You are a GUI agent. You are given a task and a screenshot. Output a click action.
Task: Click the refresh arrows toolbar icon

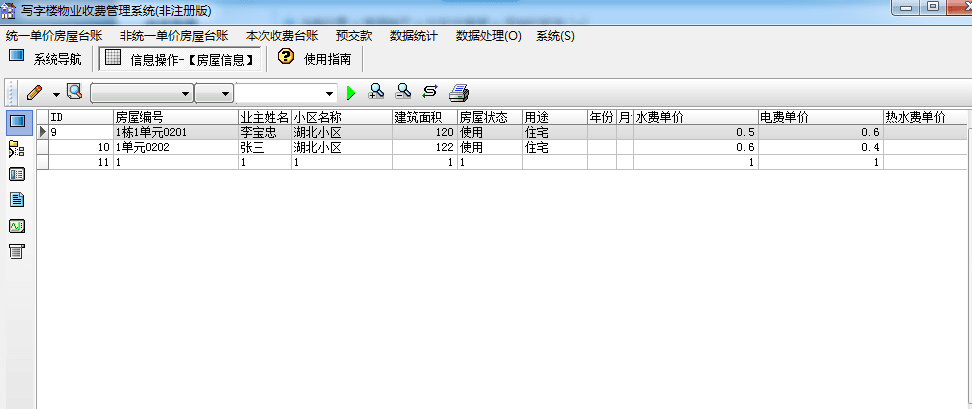[x=430, y=92]
